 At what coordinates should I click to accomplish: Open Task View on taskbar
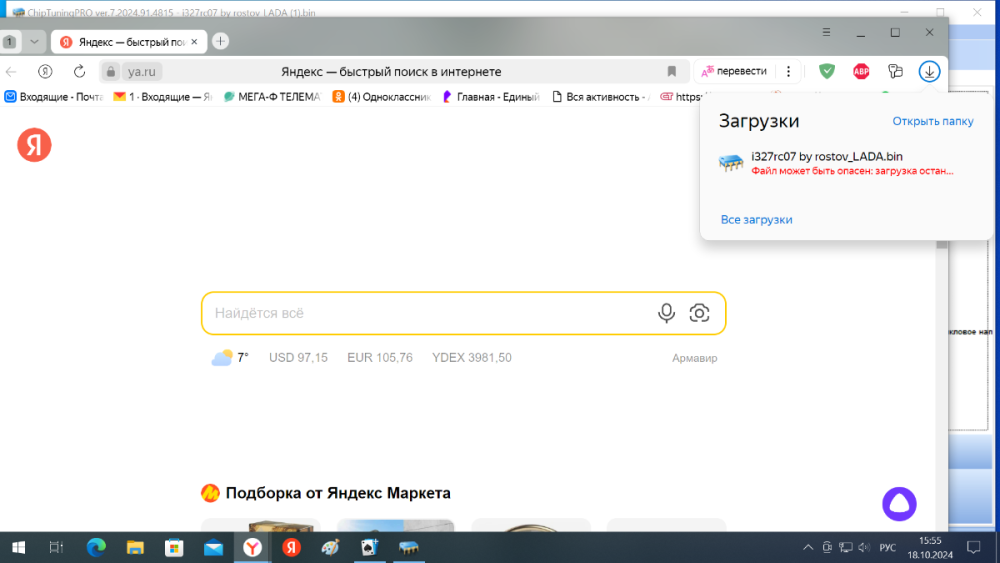(x=56, y=547)
